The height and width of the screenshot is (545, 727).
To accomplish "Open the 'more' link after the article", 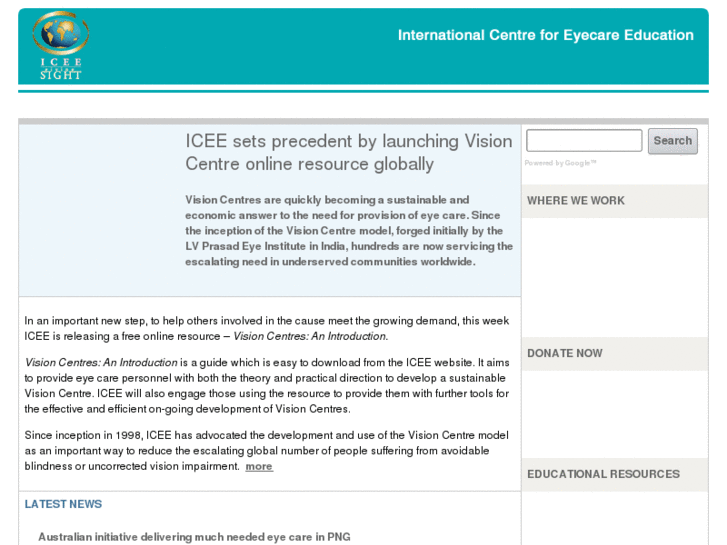I will click(259, 466).
